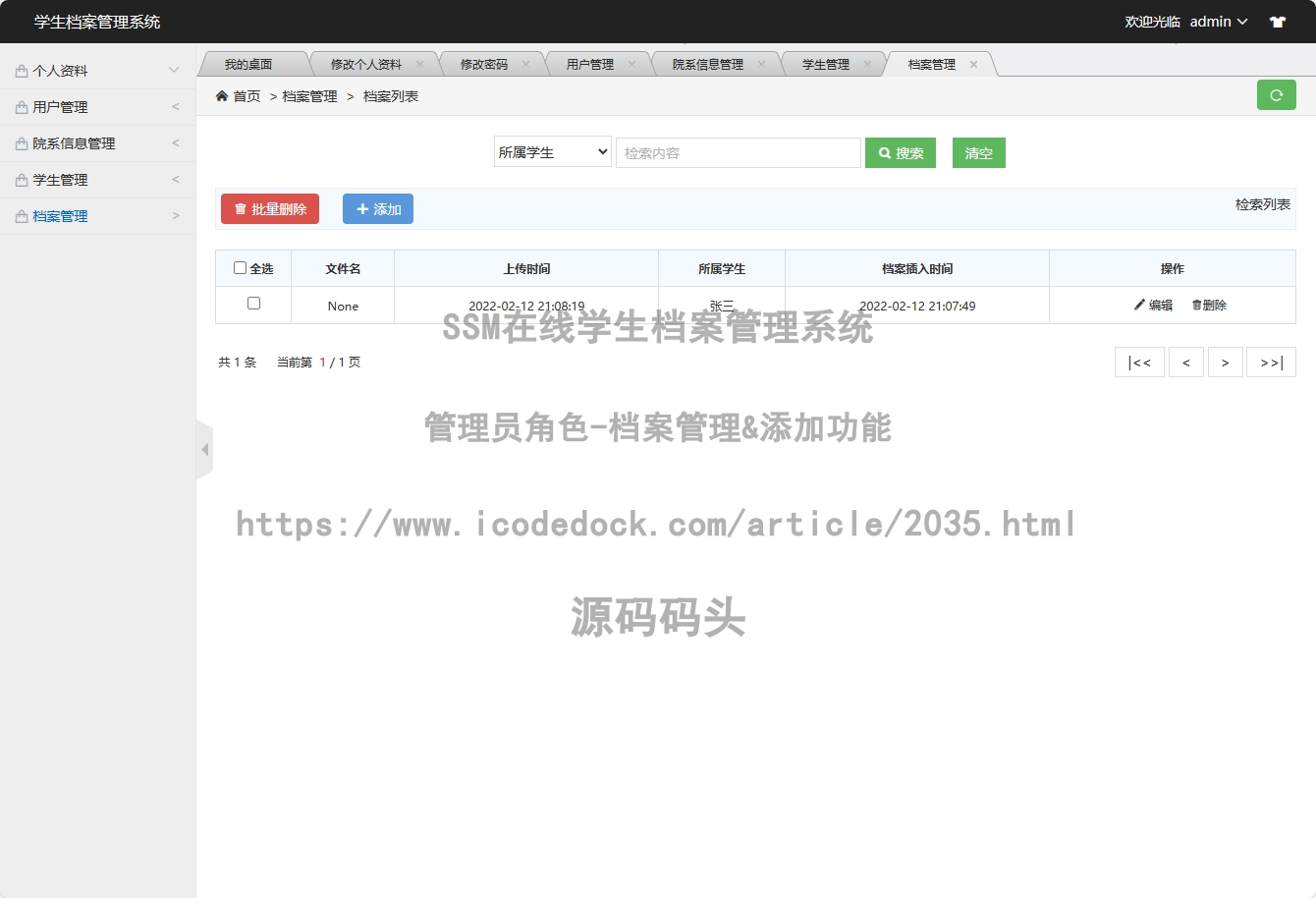Click the lock icon beside 个人资料
The image size is (1316, 898).
[x=22, y=71]
